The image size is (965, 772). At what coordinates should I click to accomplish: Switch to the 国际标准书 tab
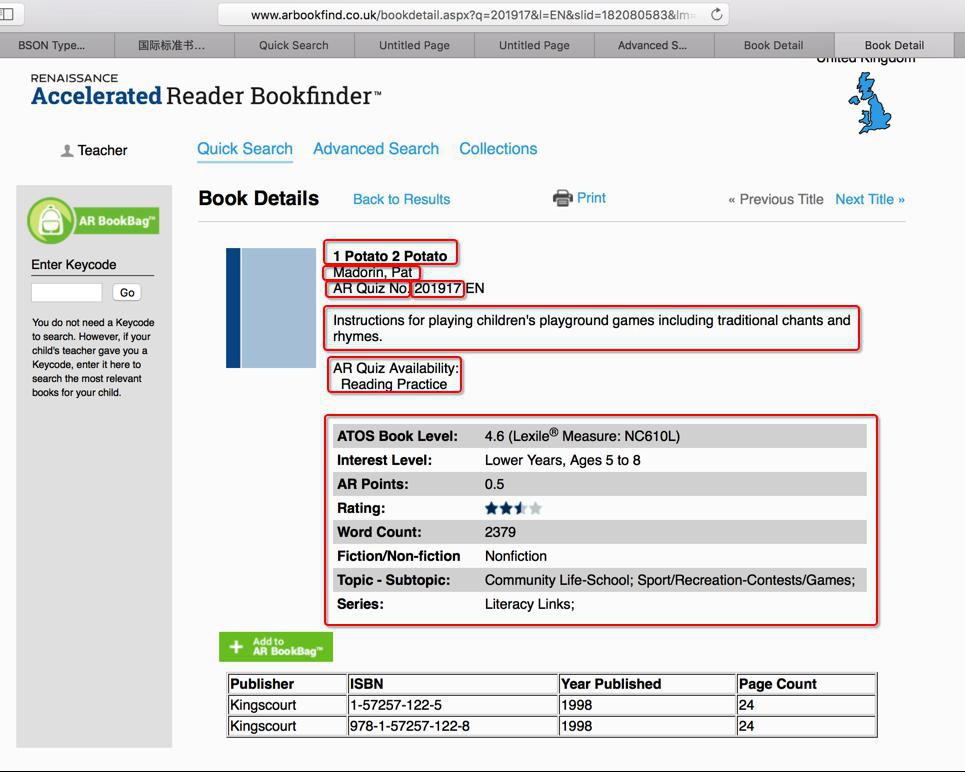174,46
